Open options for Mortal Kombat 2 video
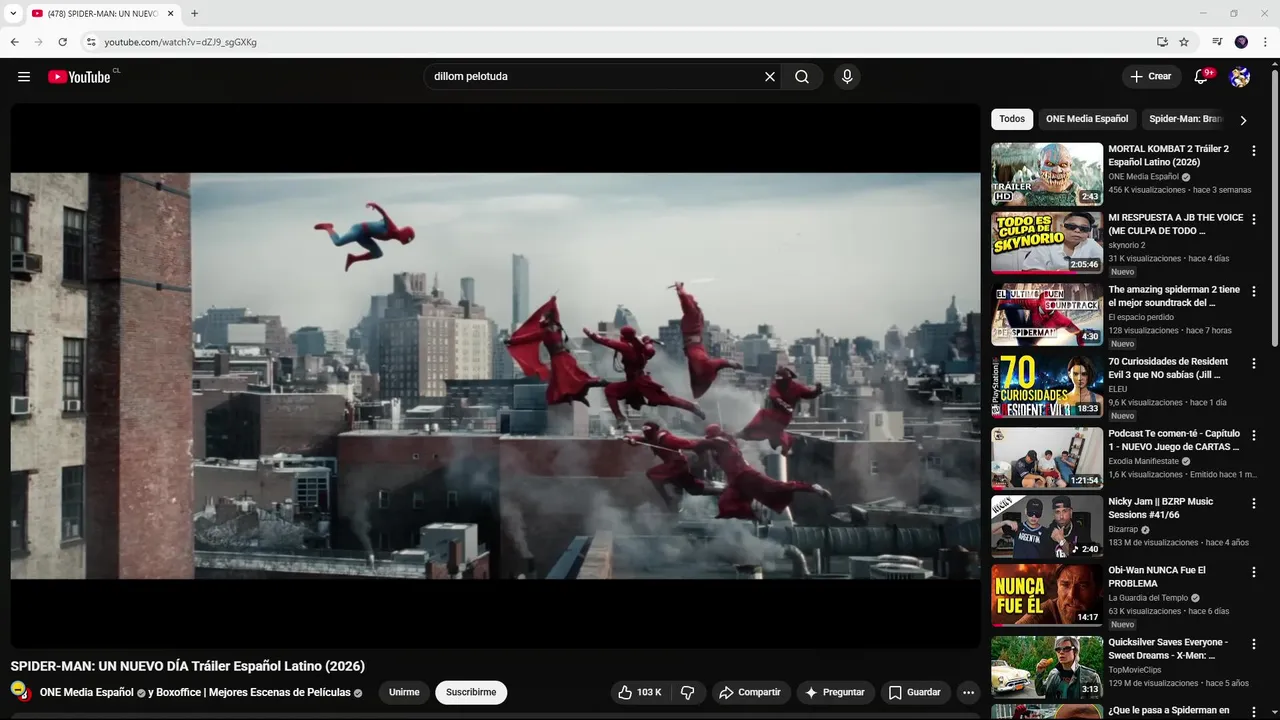The width and height of the screenshot is (1280, 720). point(1254,151)
